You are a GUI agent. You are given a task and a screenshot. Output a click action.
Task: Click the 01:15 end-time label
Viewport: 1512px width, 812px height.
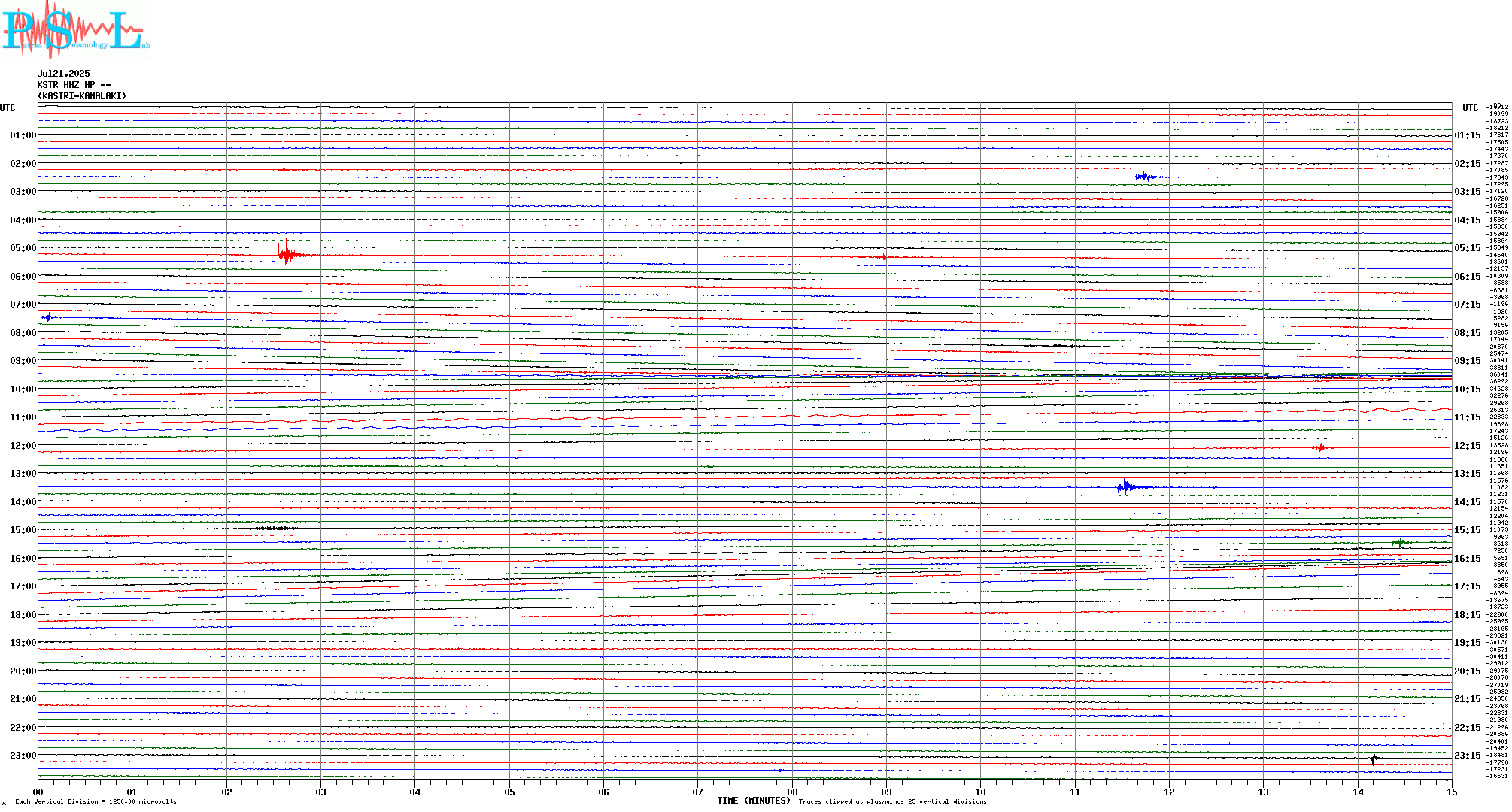(1468, 135)
